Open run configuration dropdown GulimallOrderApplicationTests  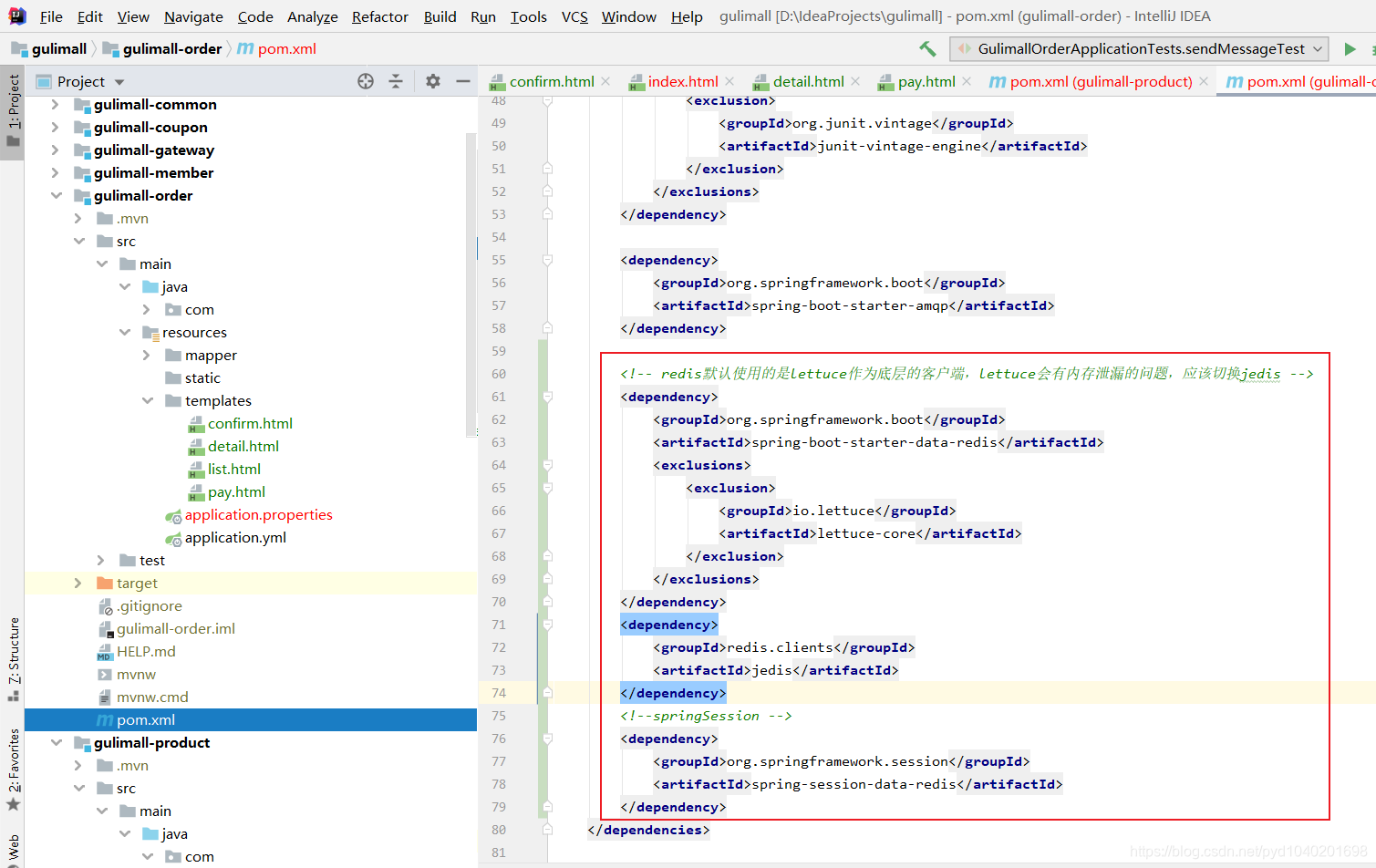click(1139, 48)
